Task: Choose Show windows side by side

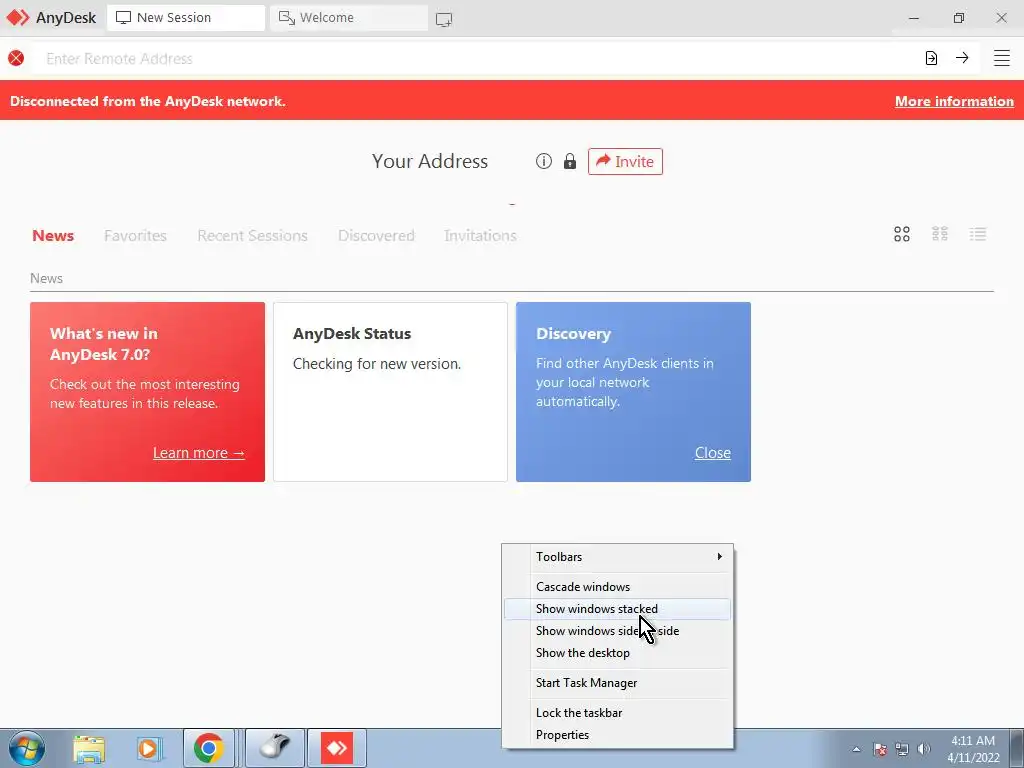Action: [x=617, y=631]
